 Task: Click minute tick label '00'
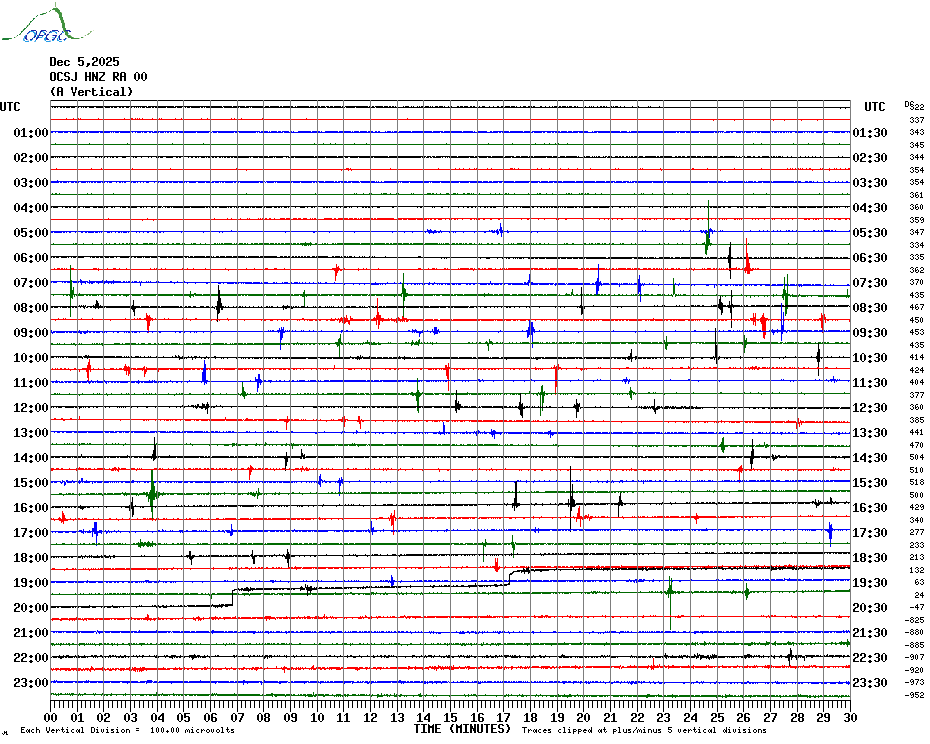(x=50, y=717)
